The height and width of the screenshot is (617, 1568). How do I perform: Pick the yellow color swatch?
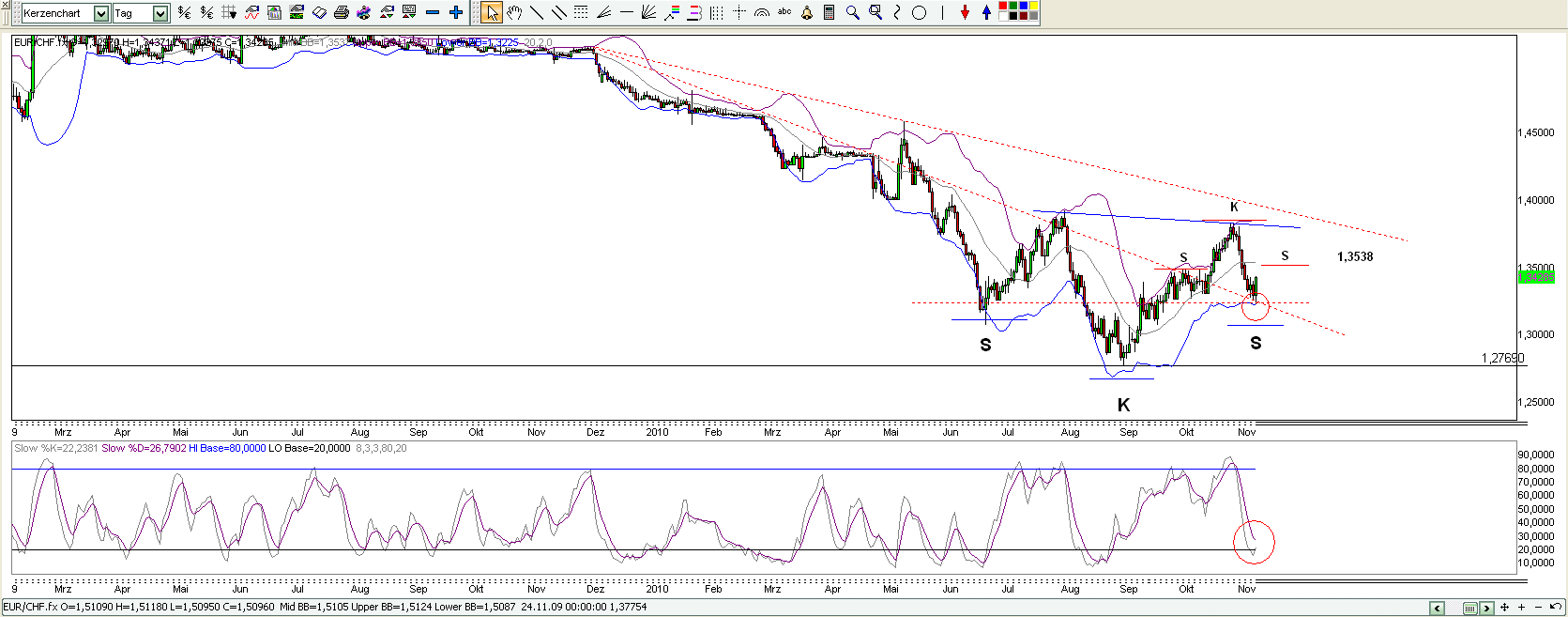(1034, 6)
